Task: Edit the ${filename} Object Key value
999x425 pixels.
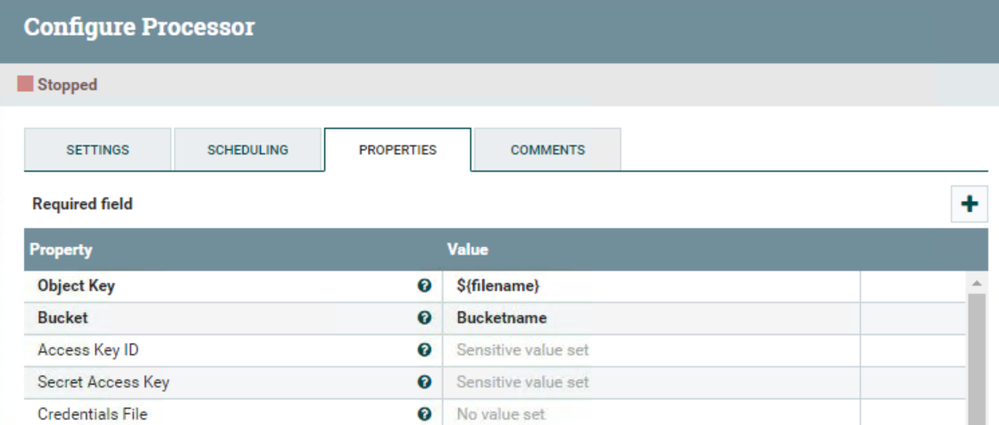Action: pyautogui.click(x=650, y=286)
